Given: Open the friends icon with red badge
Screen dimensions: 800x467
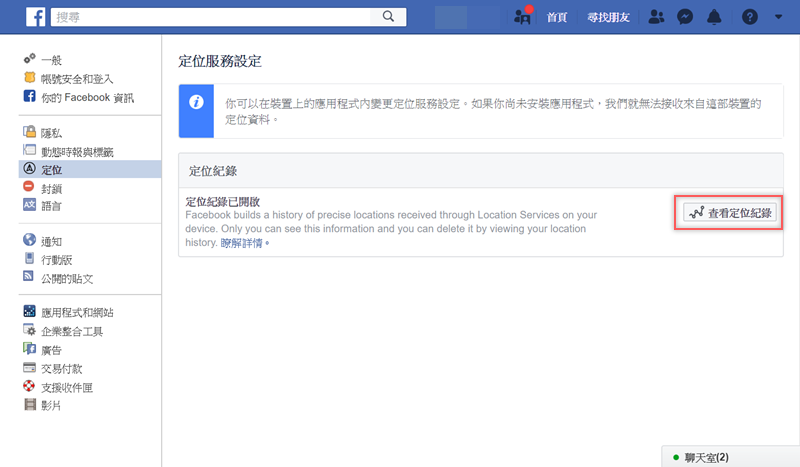Looking at the screenshot, I should 522,16.
